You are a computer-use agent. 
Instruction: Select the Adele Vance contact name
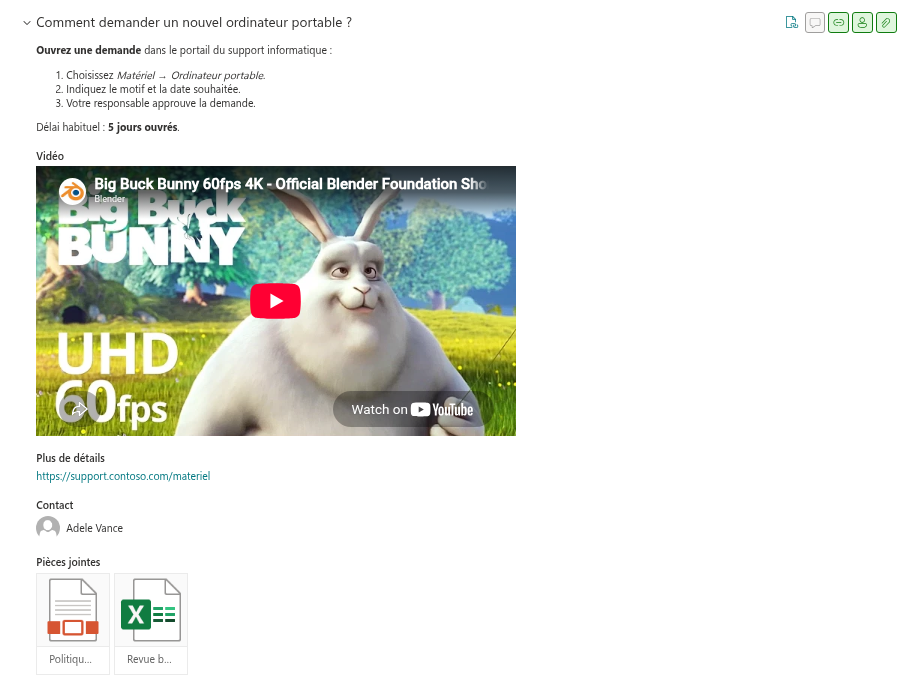point(95,528)
